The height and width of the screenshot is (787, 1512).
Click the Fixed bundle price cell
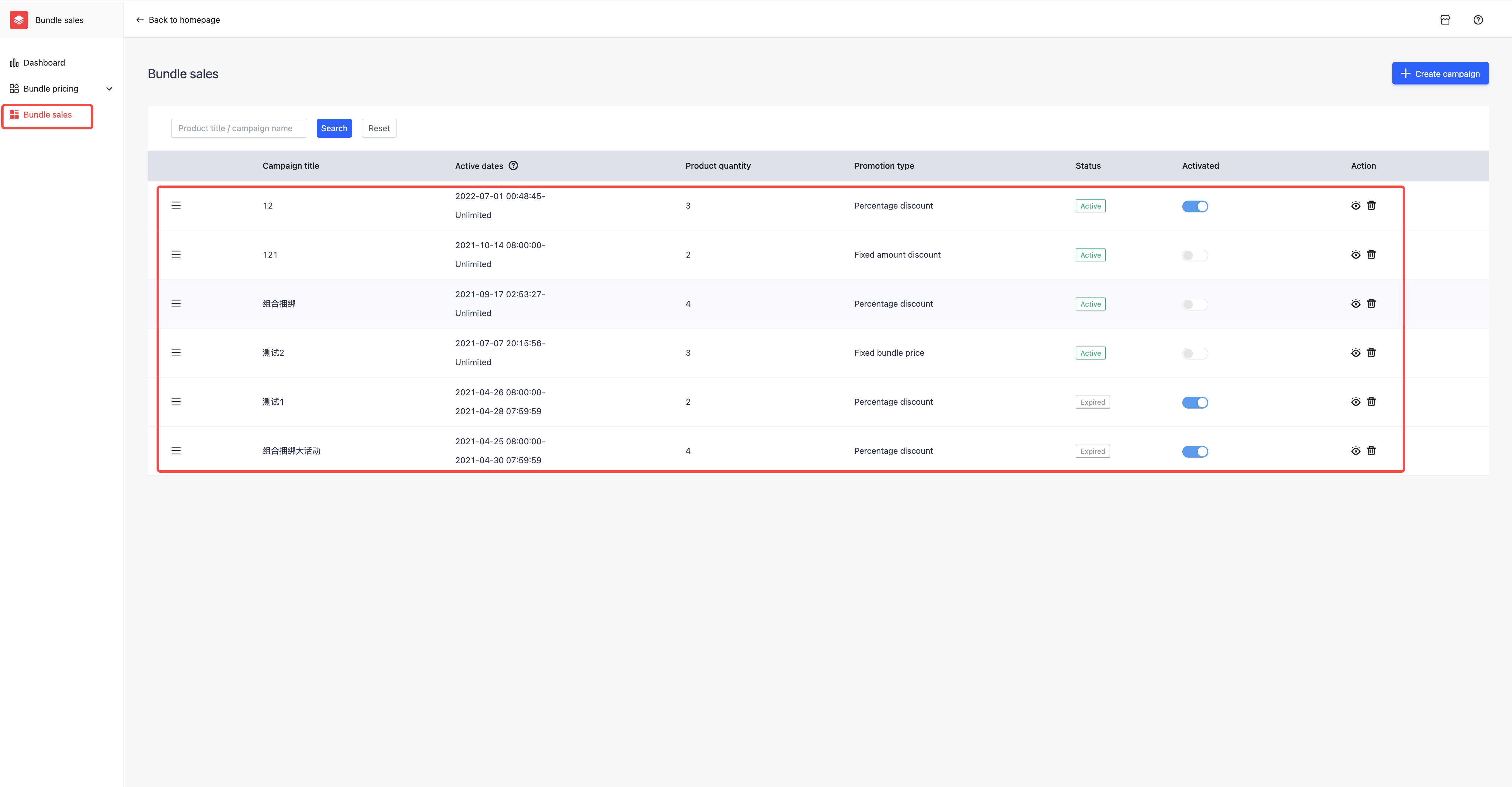pos(889,353)
